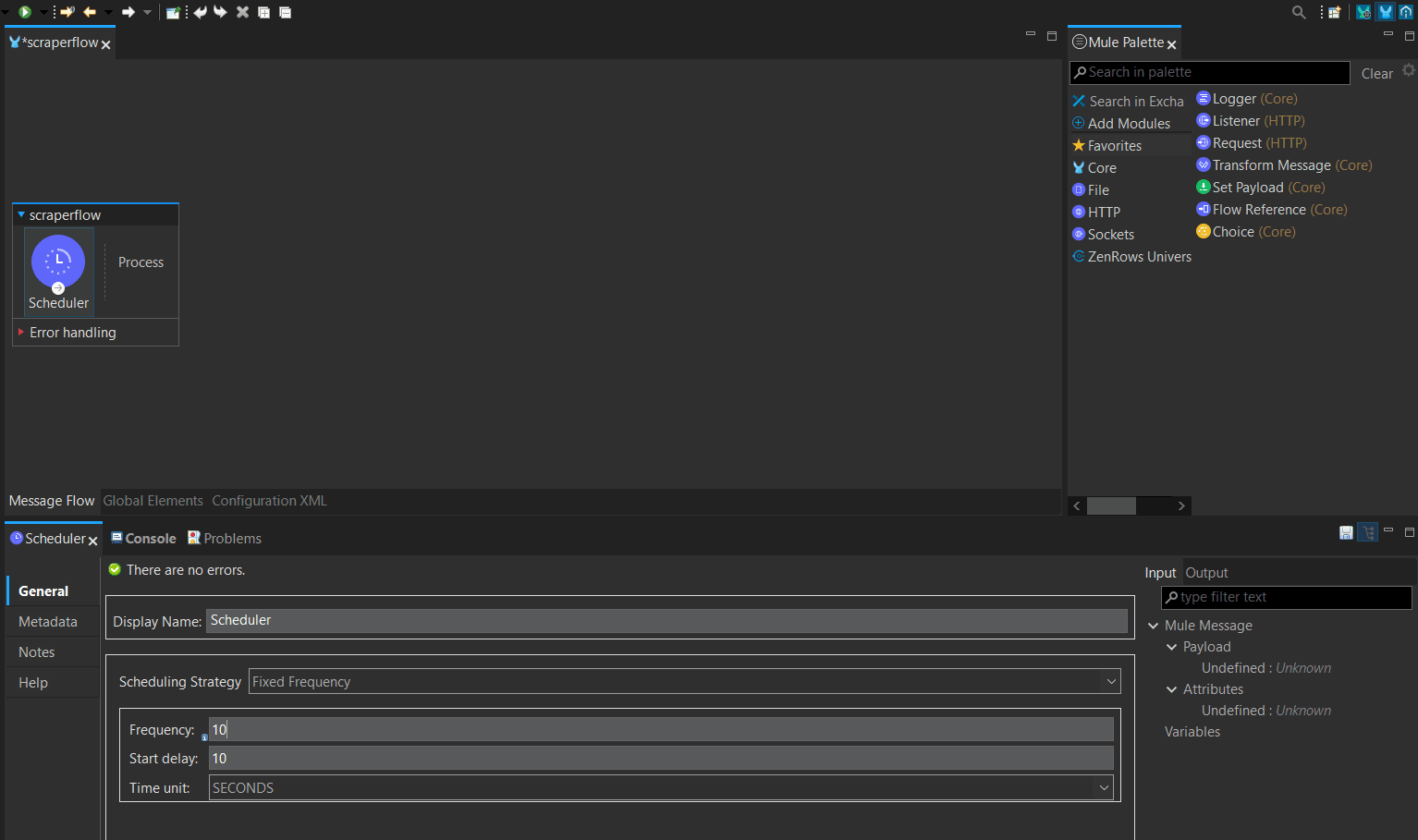This screenshot has height=840, width=1418.
Task: Open the back navigation history dropdown
Action: coord(108,12)
